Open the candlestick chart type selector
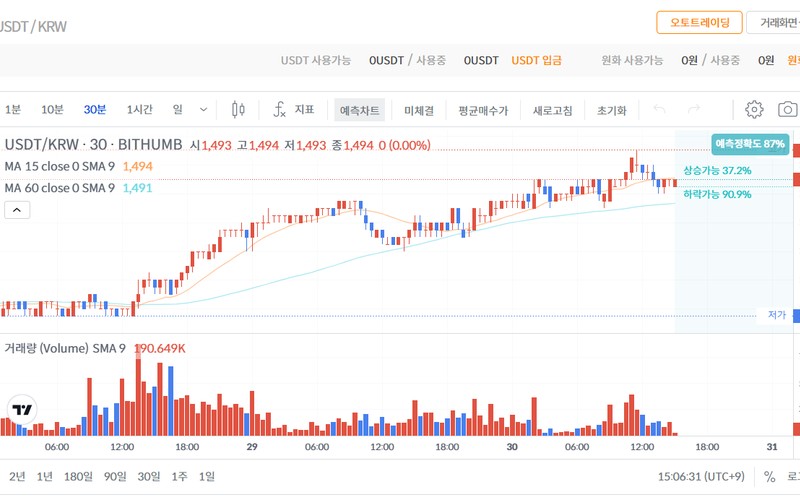Image resolution: width=800 pixels, height=500 pixels. pyautogui.click(x=238, y=110)
